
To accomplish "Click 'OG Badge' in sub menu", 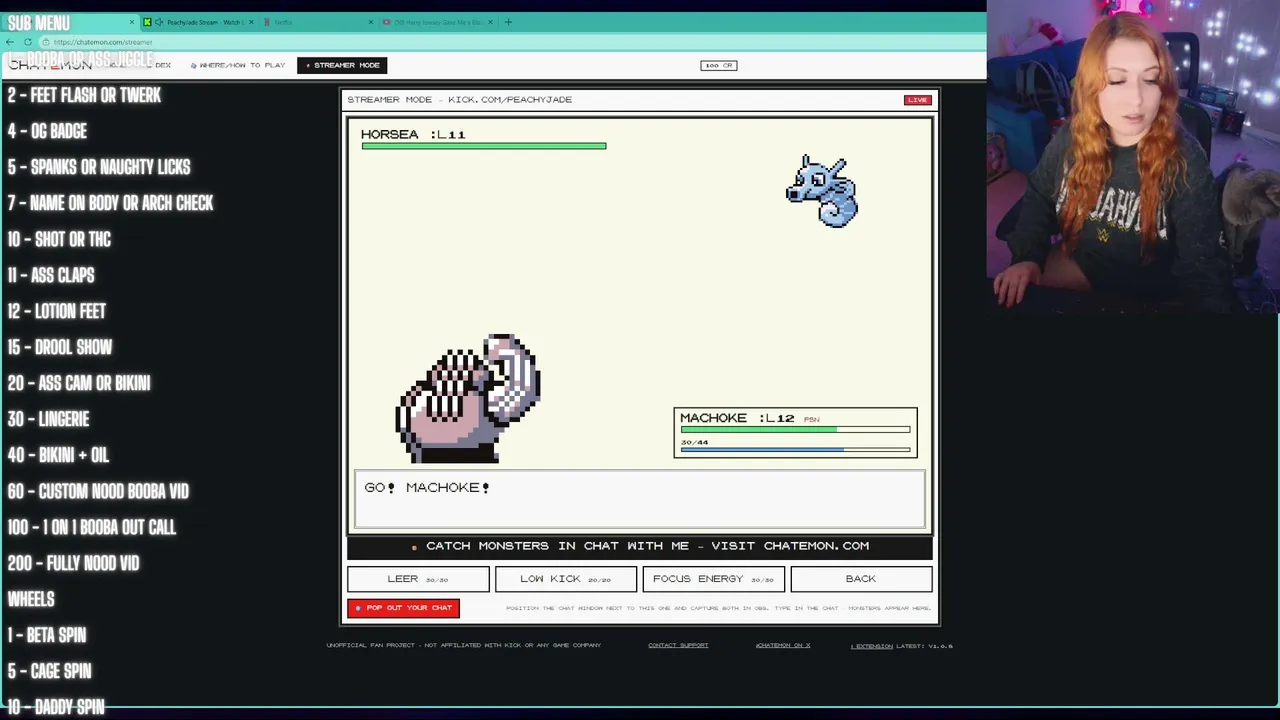I will [x=47, y=131].
